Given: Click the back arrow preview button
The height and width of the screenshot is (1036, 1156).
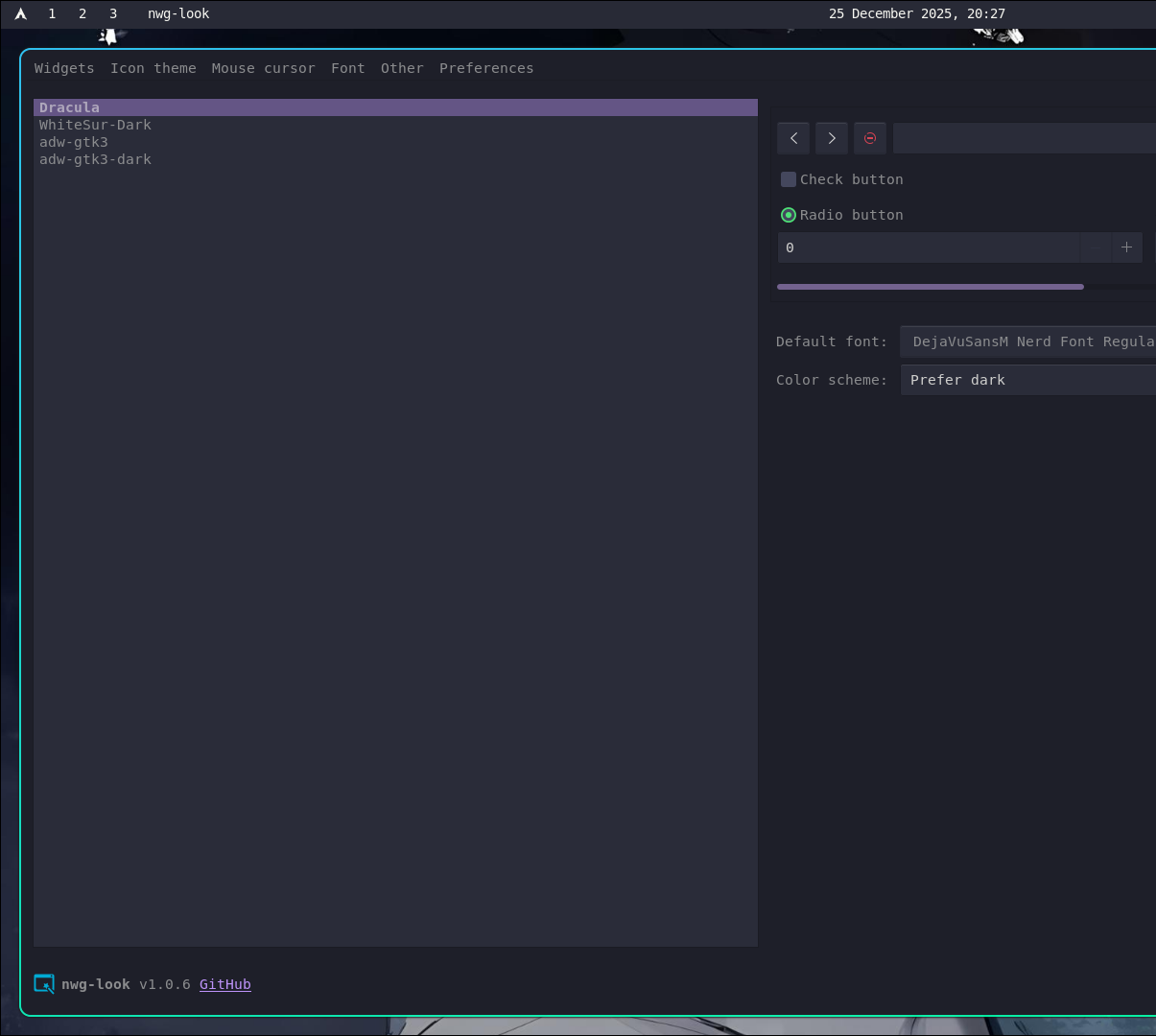Looking at the screenshot, I should [793, 138].
